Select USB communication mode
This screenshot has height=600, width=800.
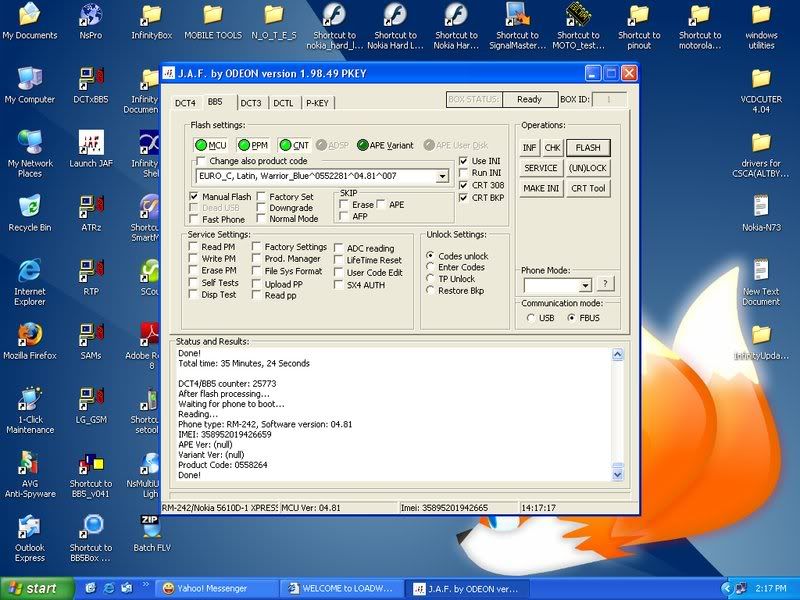[531, 318]
